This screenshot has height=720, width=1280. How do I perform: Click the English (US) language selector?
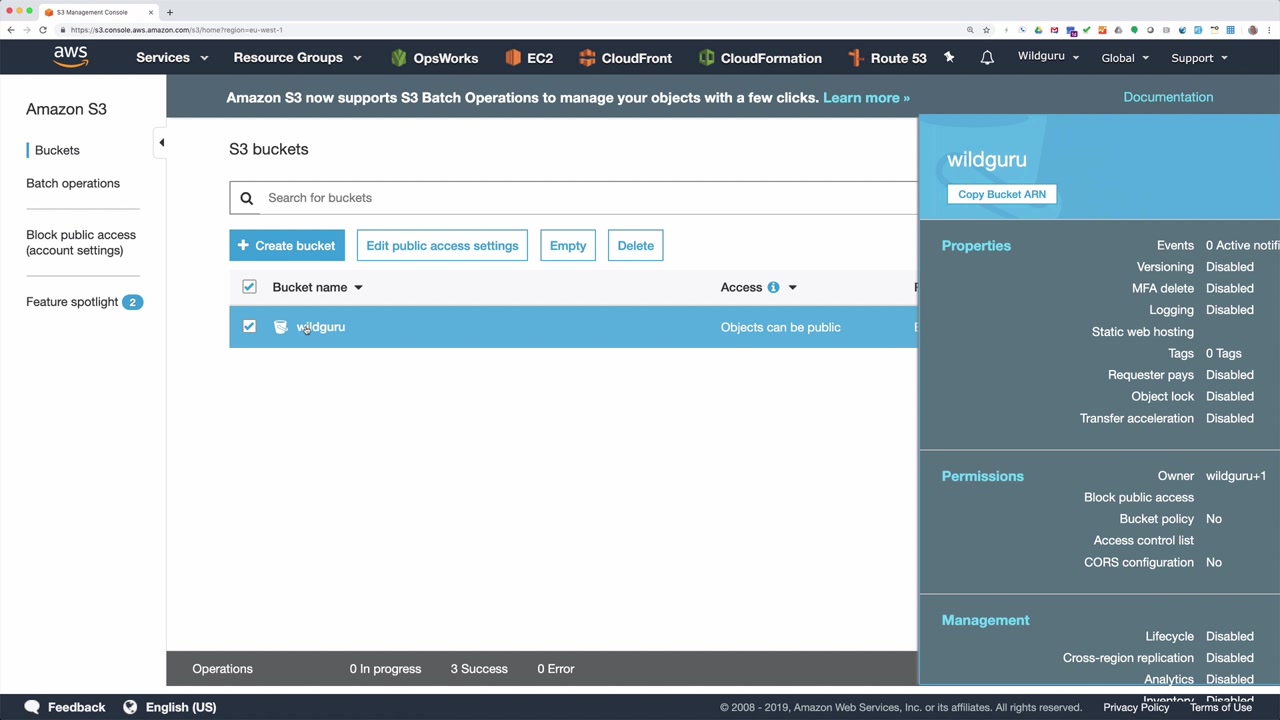[181, 707]
